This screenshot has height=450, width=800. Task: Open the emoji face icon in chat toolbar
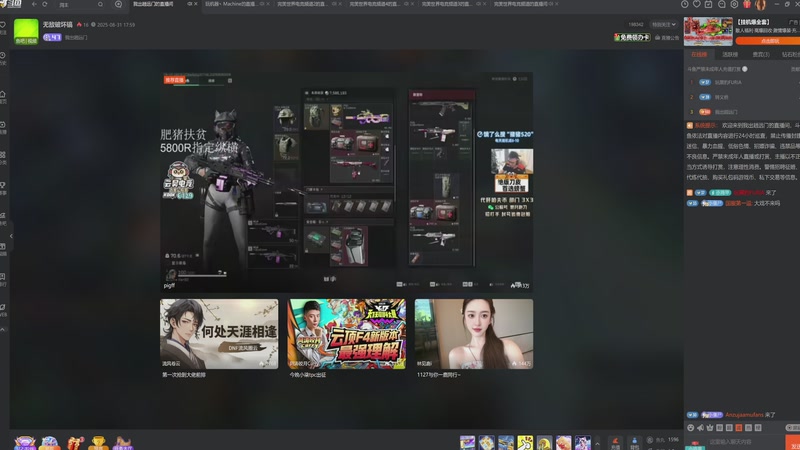click(x=691, y=428)
